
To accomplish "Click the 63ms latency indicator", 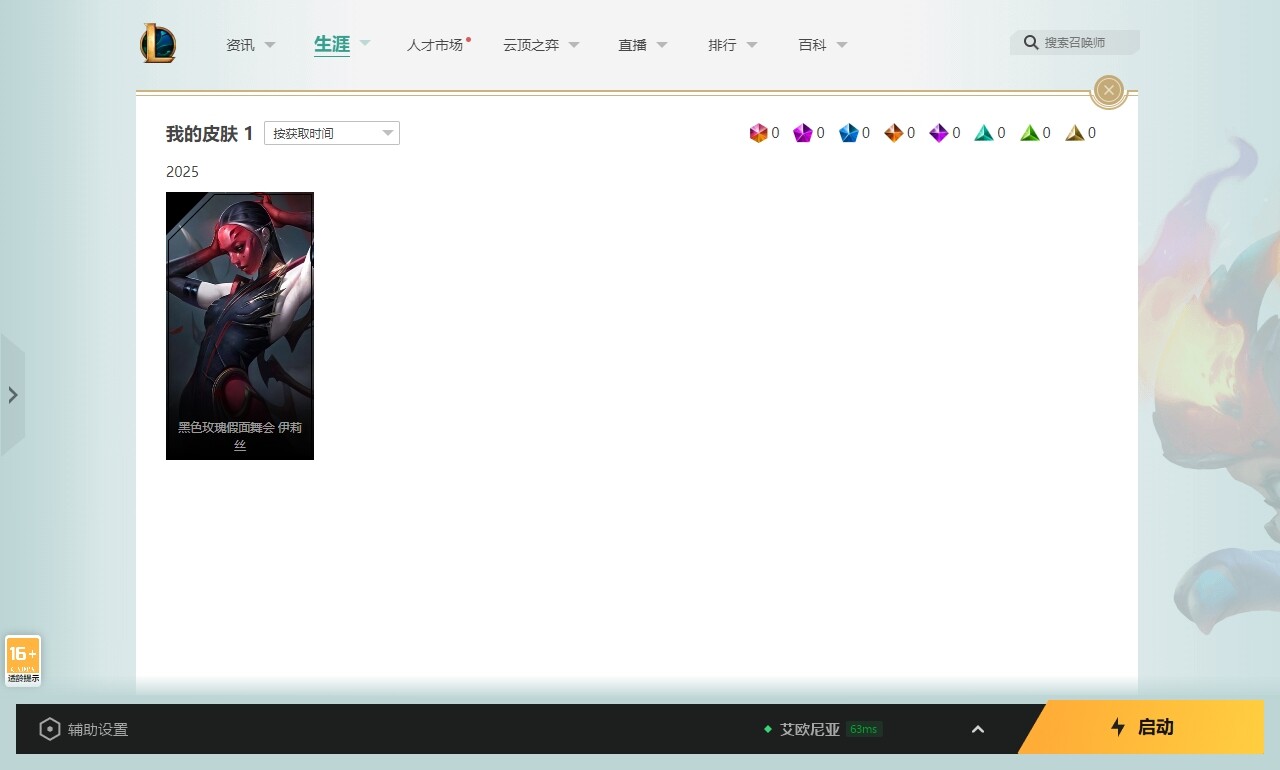I will tap(864, 729).
